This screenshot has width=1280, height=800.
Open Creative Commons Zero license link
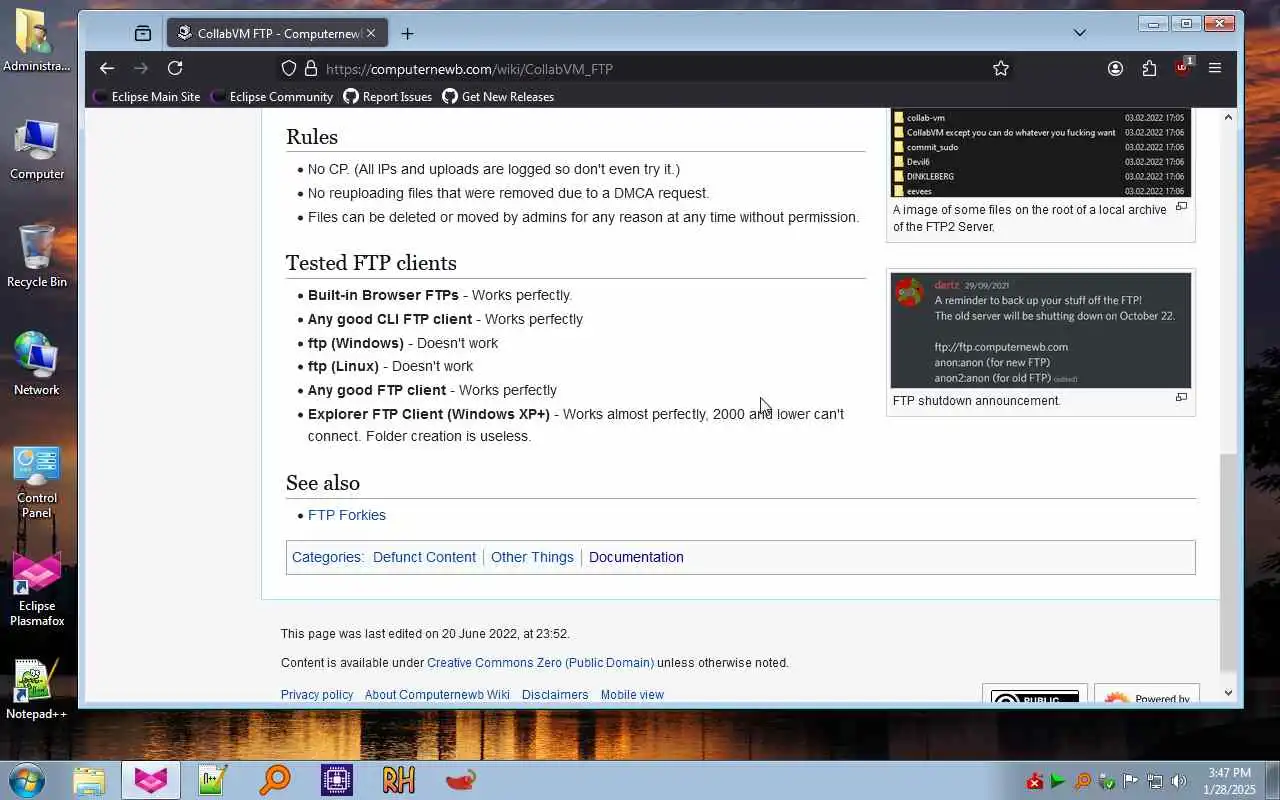[x=540, y=663]
